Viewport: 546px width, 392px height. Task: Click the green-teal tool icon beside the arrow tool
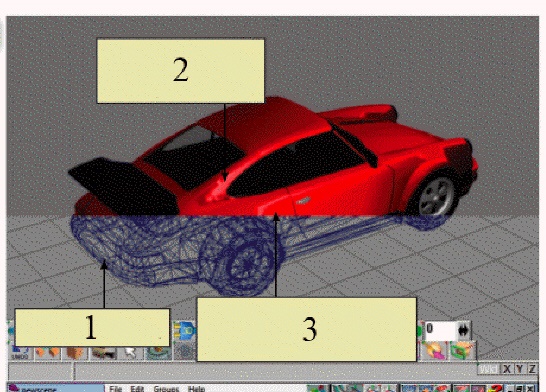coord(158,353)
